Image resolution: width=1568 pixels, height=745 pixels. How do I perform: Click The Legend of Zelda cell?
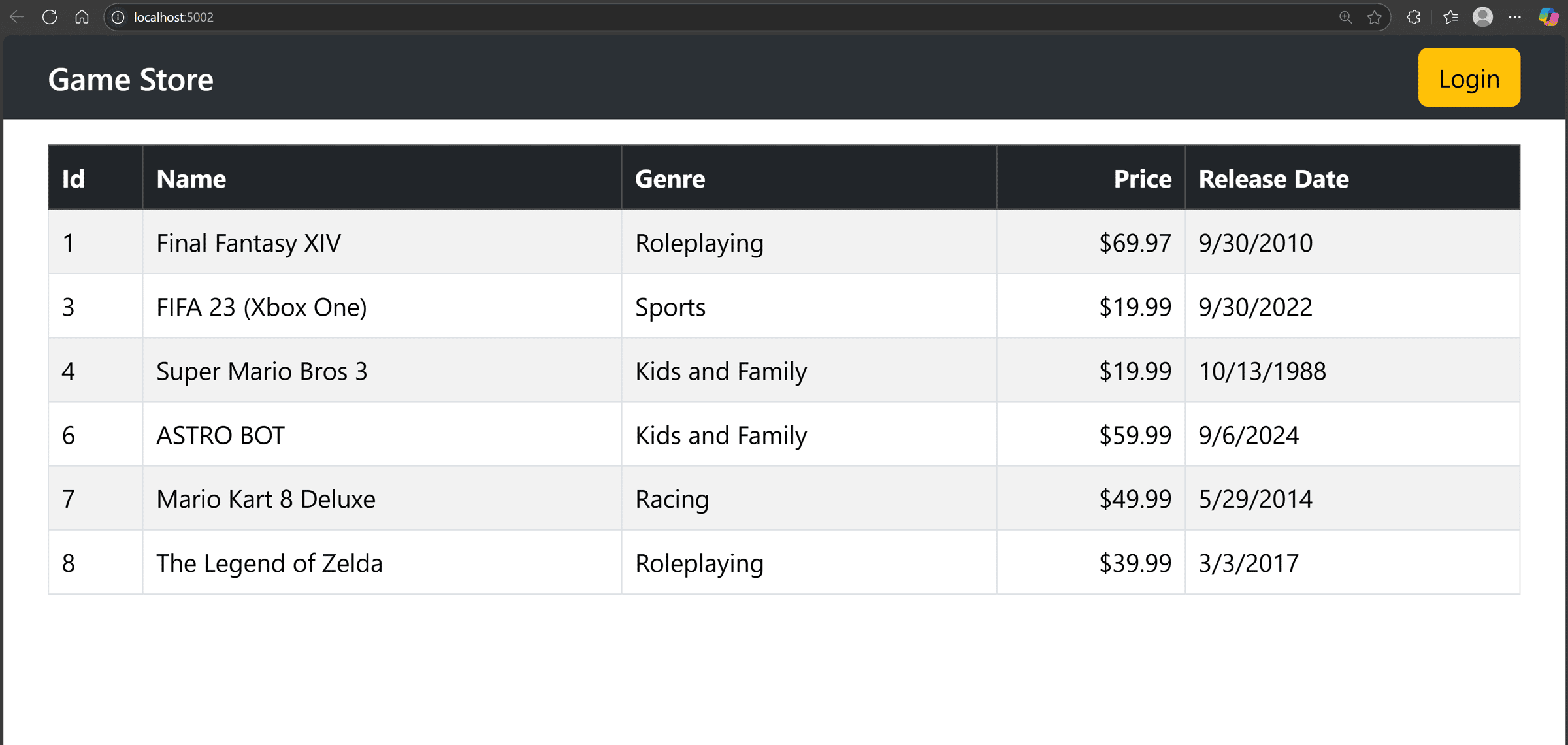[x=382, y=563]
